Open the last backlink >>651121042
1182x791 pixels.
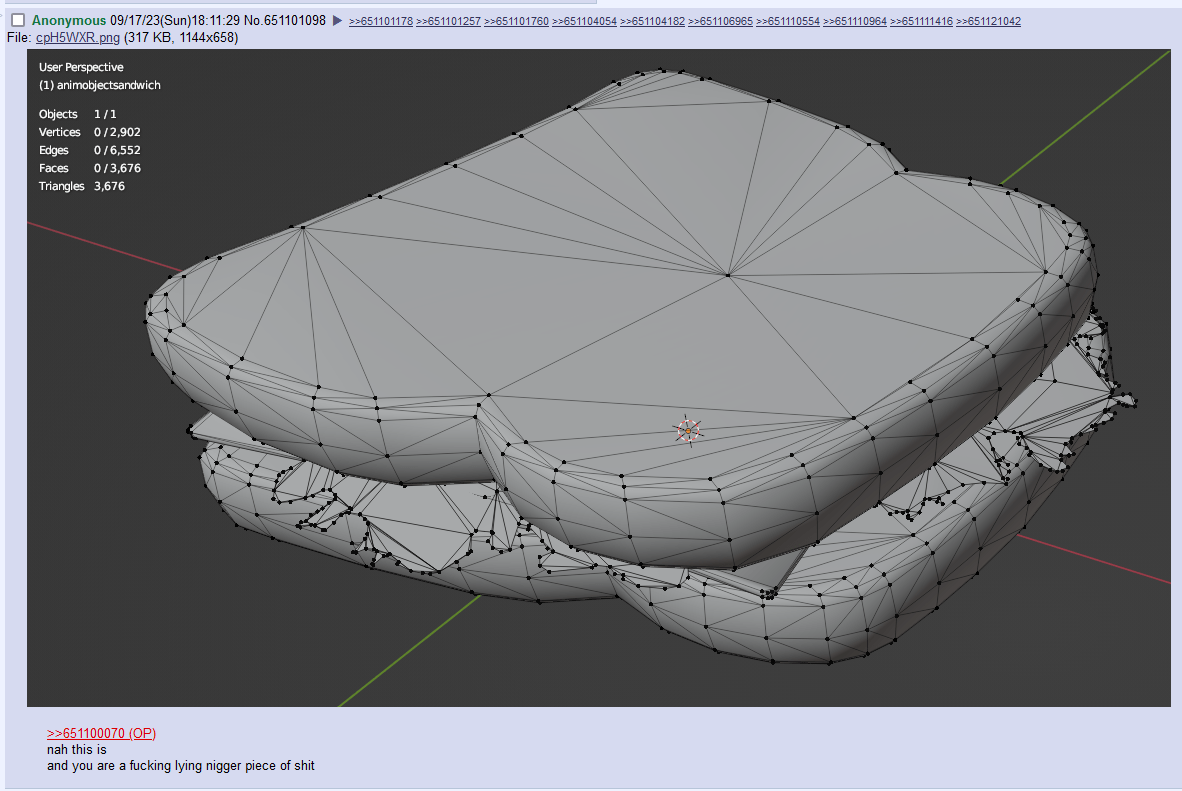tap(988, 22)
